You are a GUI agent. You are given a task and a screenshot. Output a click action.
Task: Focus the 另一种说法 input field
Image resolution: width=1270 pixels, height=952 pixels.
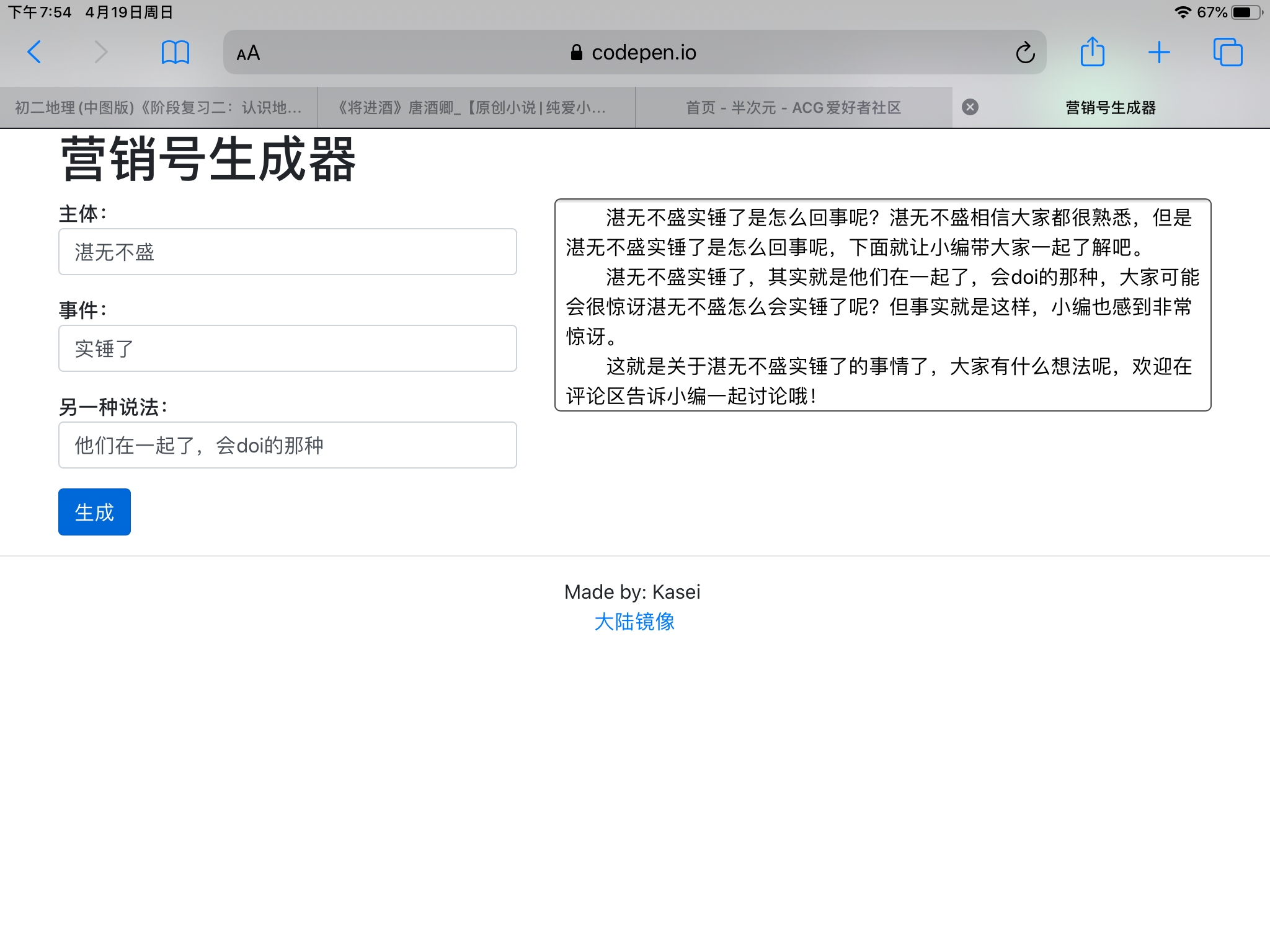click(288, 445)
